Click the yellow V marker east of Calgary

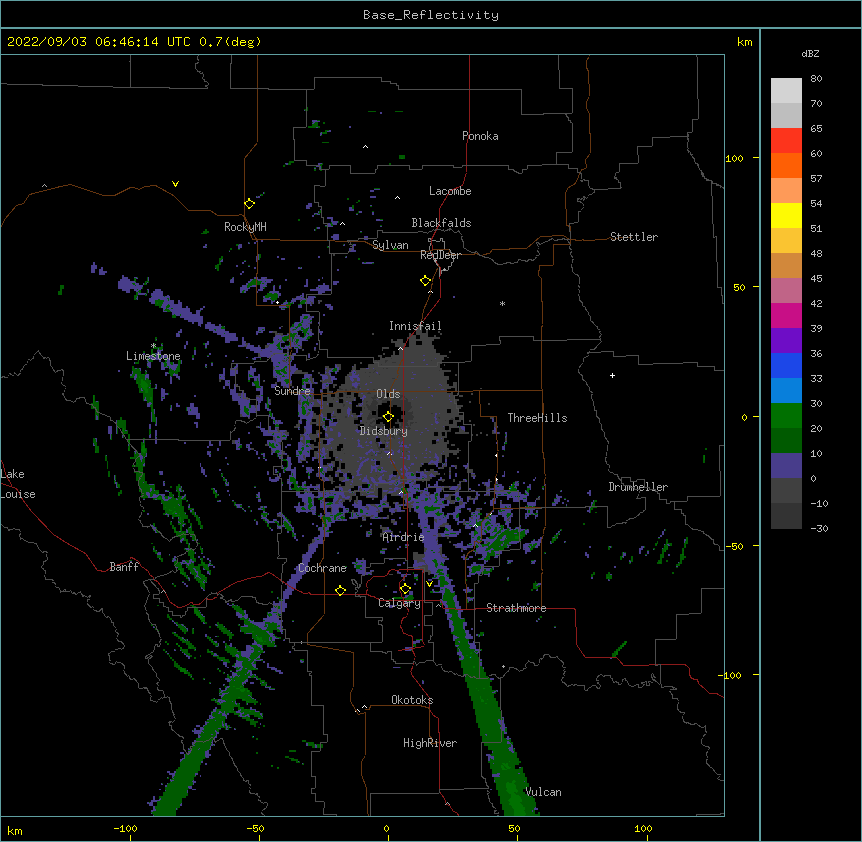click(x=429, y=584)
